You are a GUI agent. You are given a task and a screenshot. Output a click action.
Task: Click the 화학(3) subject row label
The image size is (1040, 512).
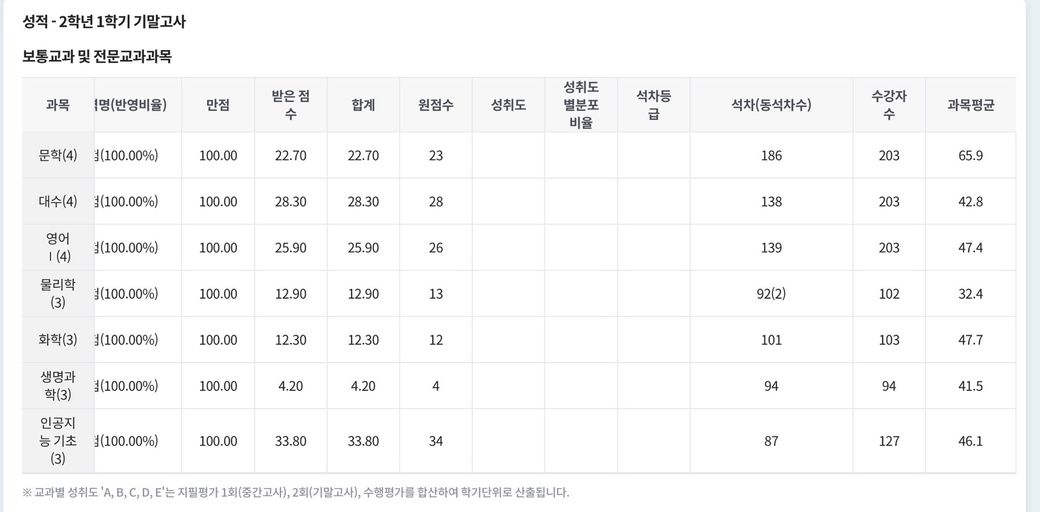coord(58,340)
